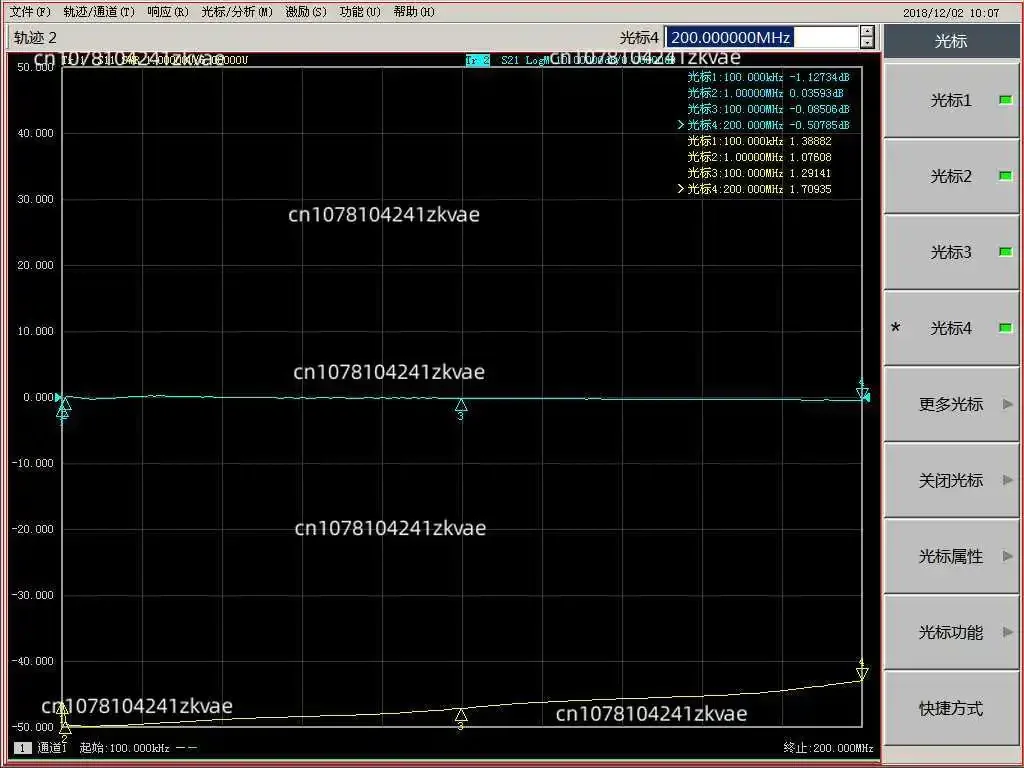Expand the 更多光标 submenu
The image size is (1024, 768).
coord(950,404)
